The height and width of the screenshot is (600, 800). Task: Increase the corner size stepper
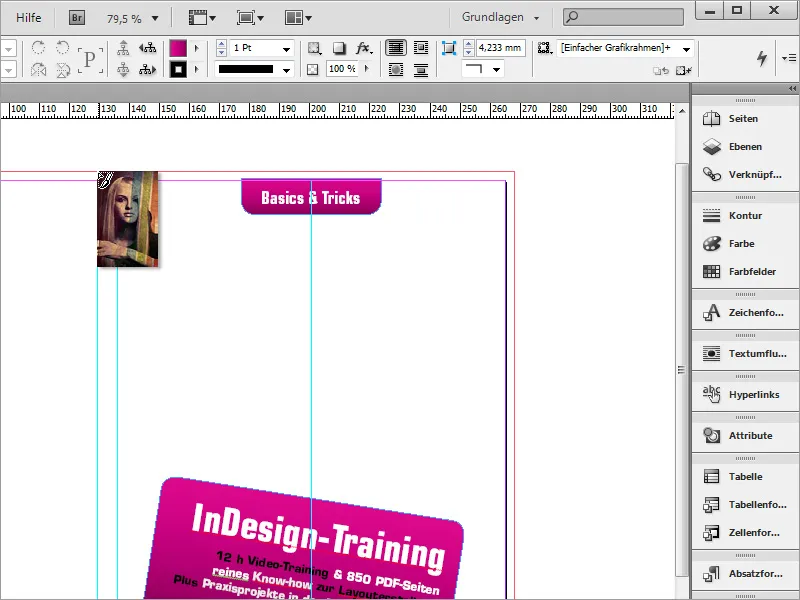tap(468, 44)
